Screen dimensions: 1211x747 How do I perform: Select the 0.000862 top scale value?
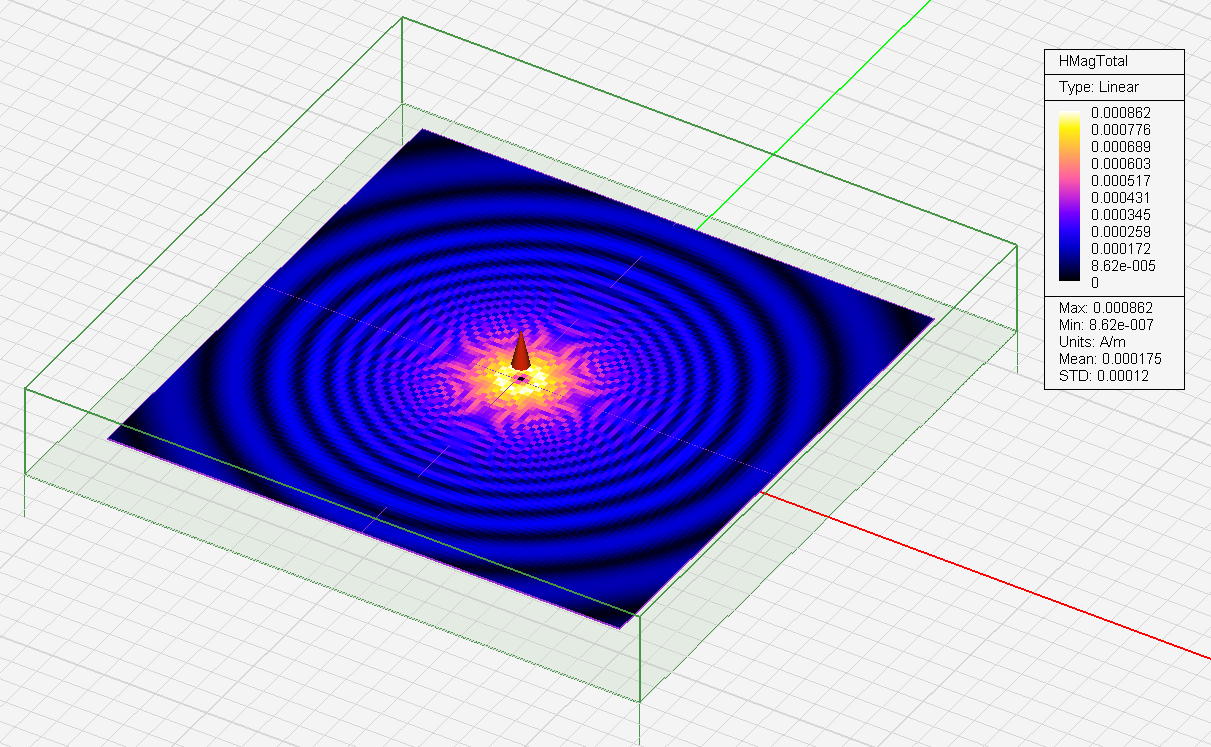click(1120, 113)
